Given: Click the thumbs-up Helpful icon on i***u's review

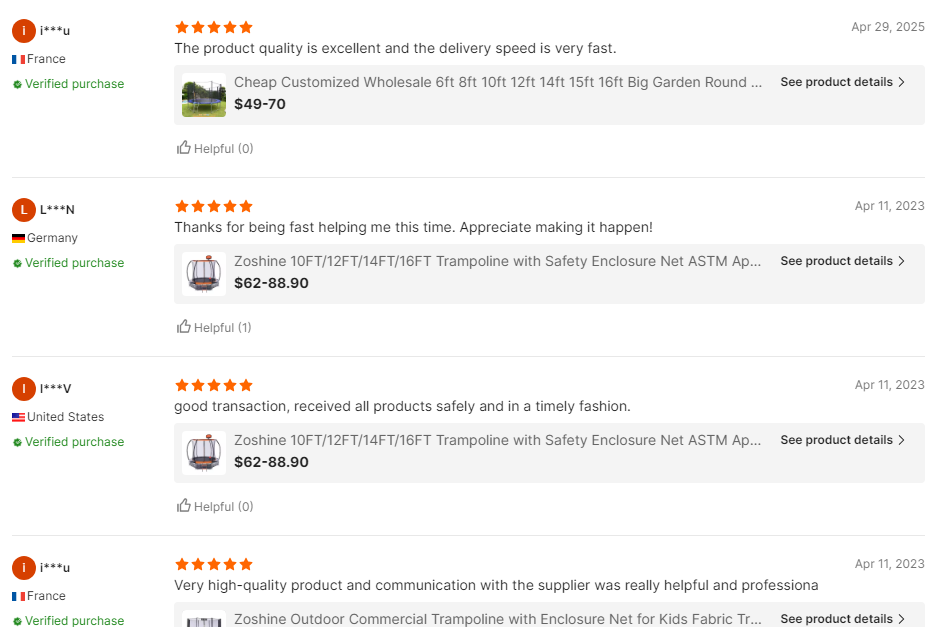Looking at the screenshot, I should pyautogui.click(x=184, y=147).
